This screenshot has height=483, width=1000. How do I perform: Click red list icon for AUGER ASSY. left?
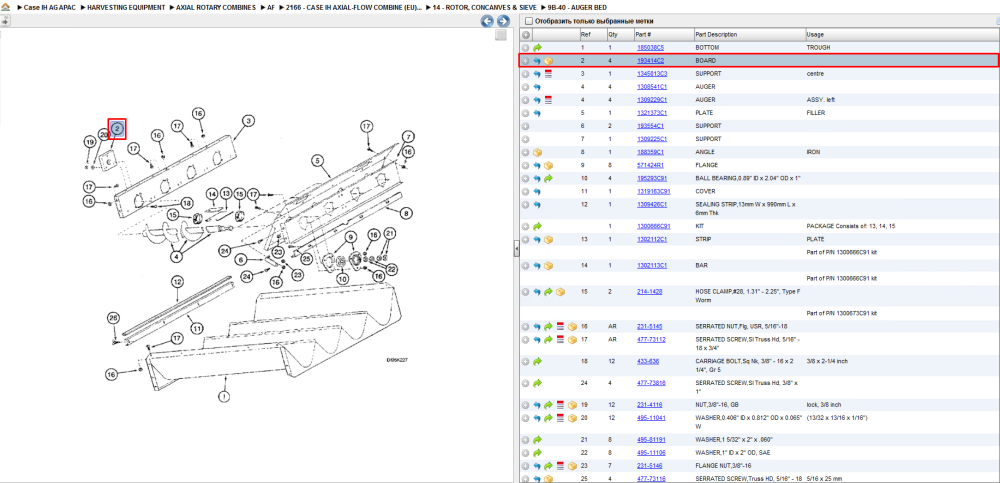pos(548,100)
